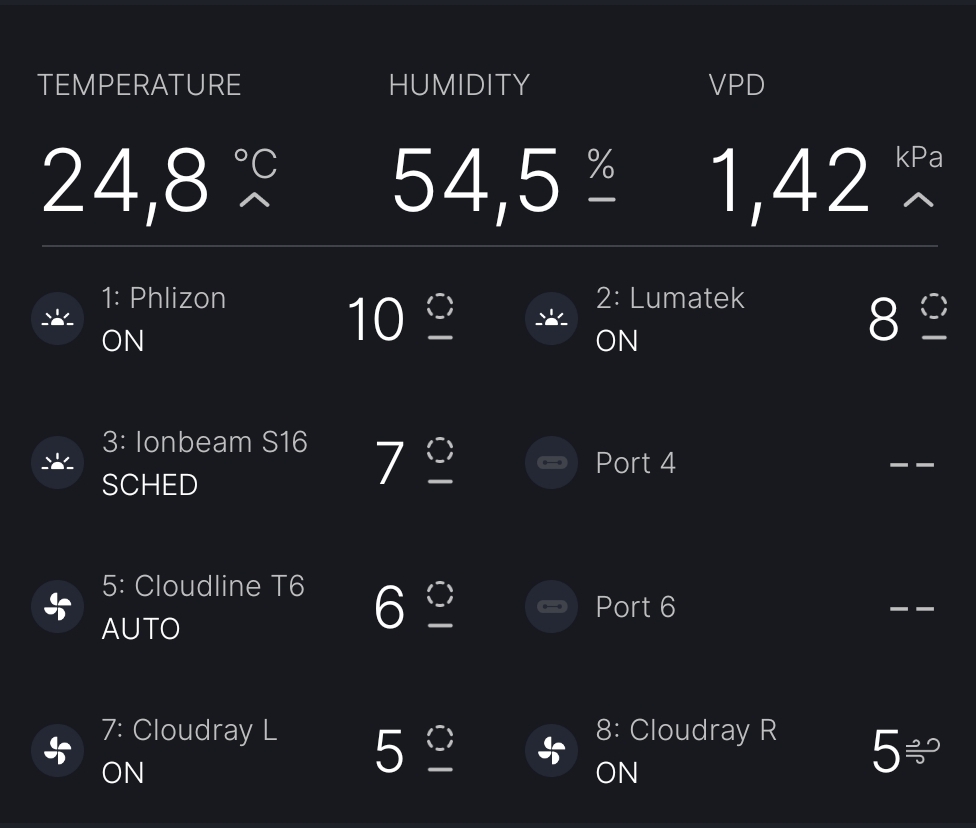
Task: Open the Humidity 54,5 reading
Action: coord(475,181)
